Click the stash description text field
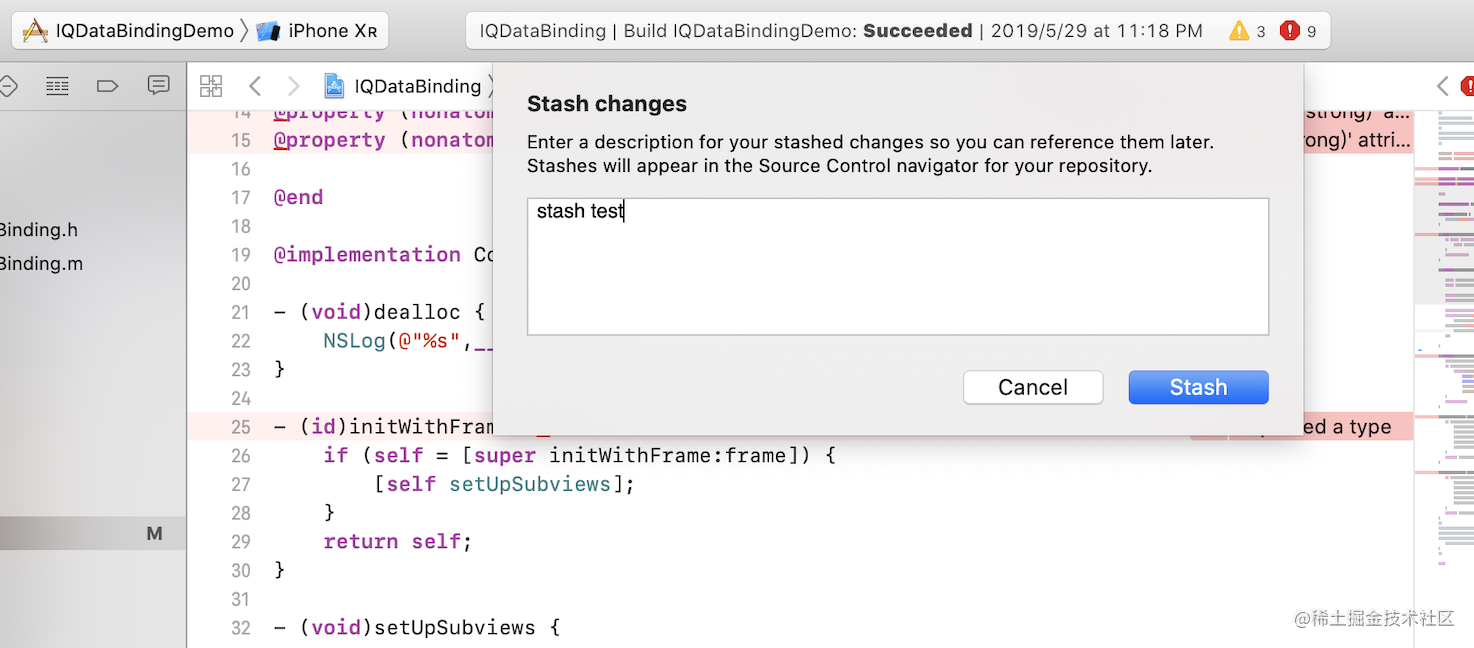This screenshot has height=648, width=1474. pos(898,266)
